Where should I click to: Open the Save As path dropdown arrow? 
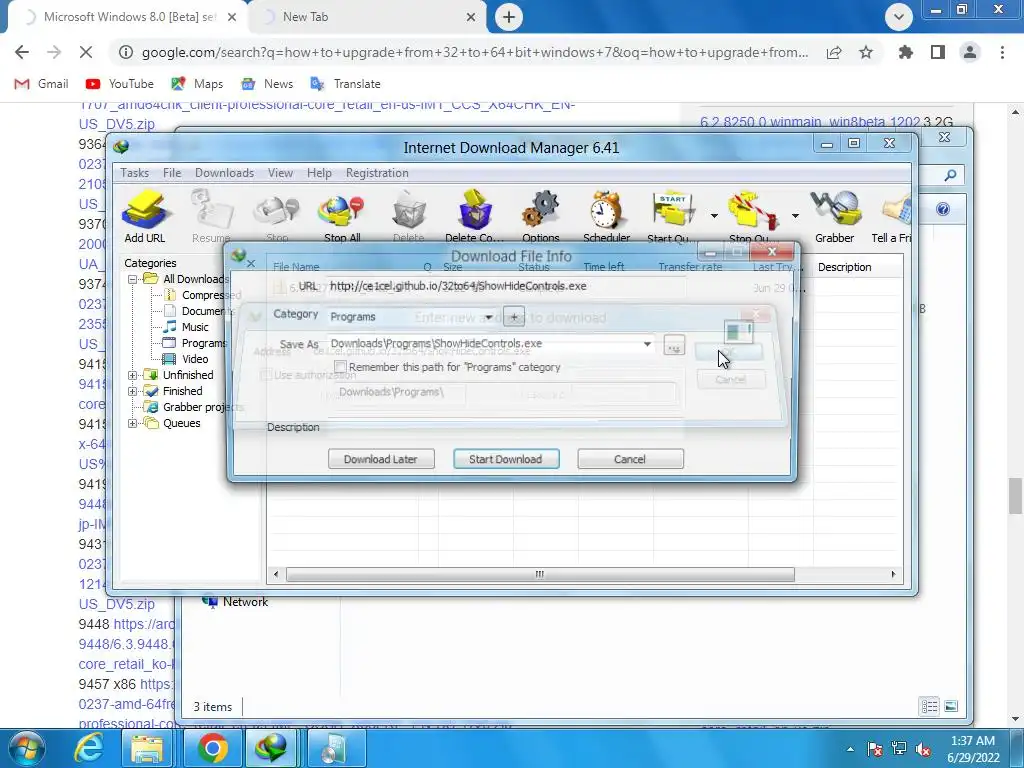click(x=647, y=344)
